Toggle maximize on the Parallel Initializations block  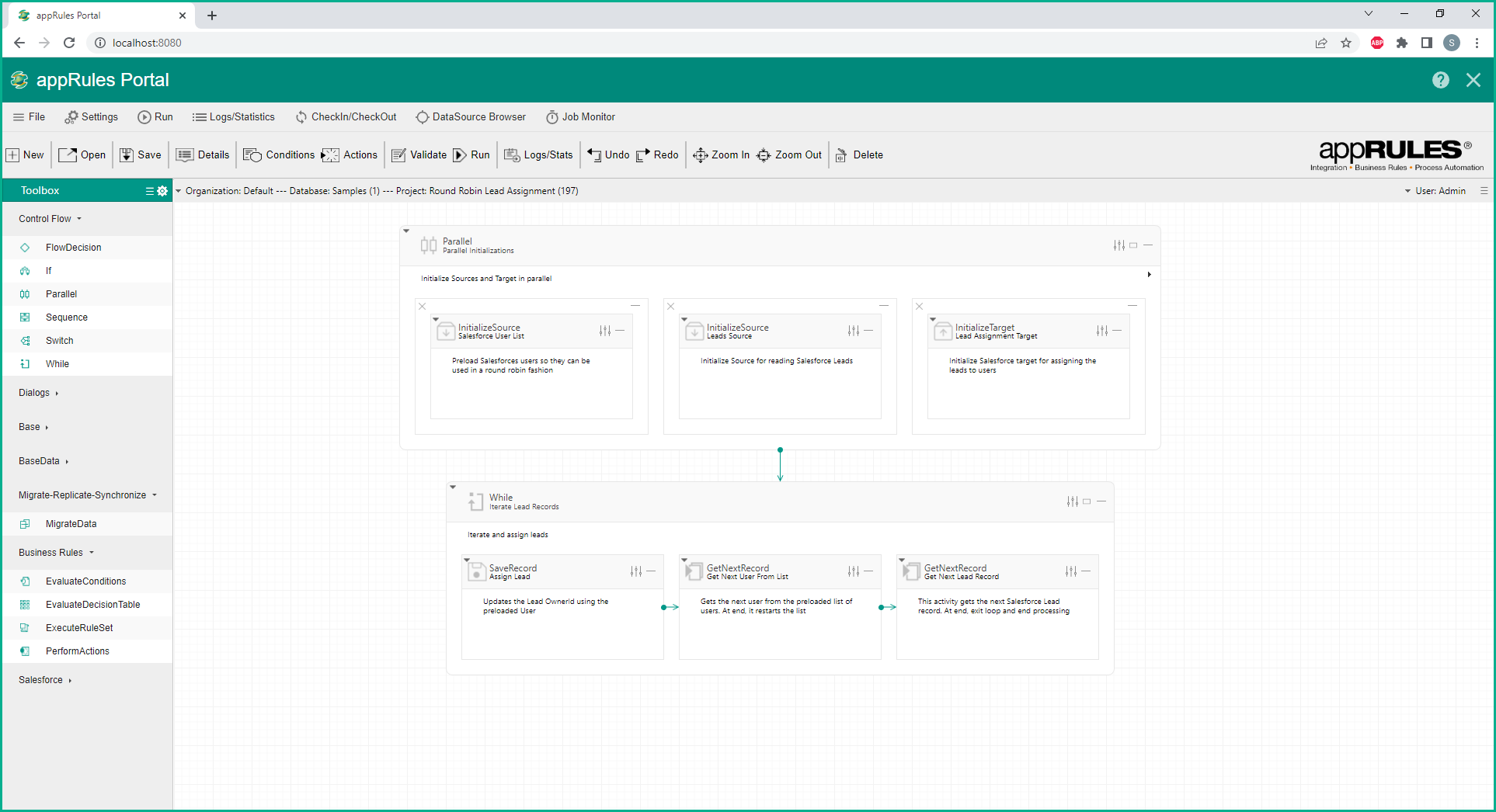[x=1133, y=245]
